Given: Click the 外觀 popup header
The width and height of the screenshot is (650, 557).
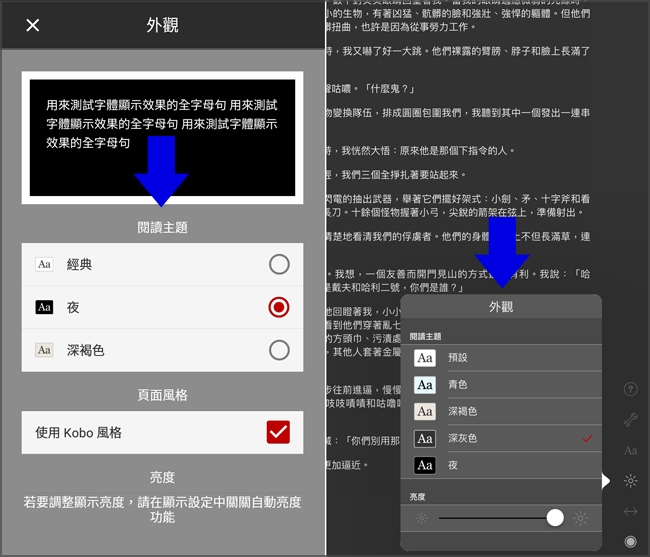Looking at the screenshot, I should tap(501, 307).
